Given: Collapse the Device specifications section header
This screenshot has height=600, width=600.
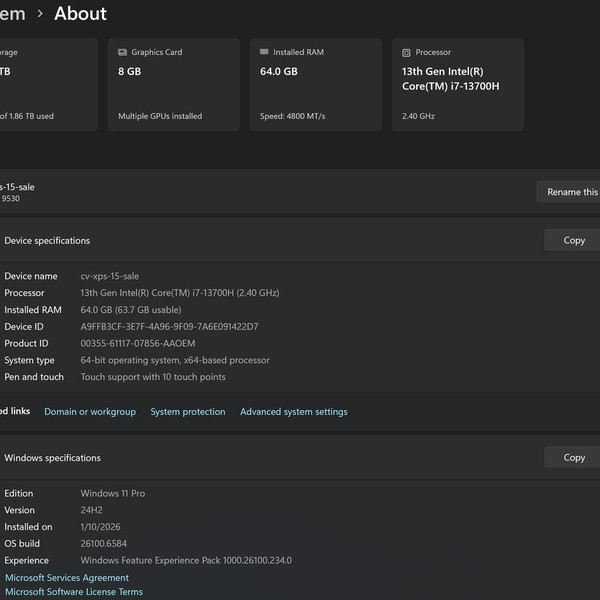Looking at the screenshot, I should 300,240.
